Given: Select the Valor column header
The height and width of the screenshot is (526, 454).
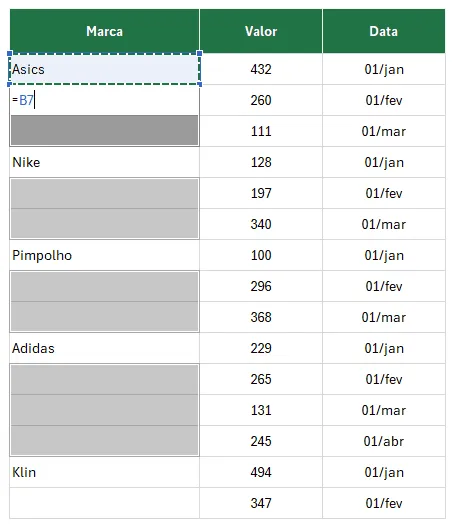Looking at the screenshot, I should click(x=261, y=31).
